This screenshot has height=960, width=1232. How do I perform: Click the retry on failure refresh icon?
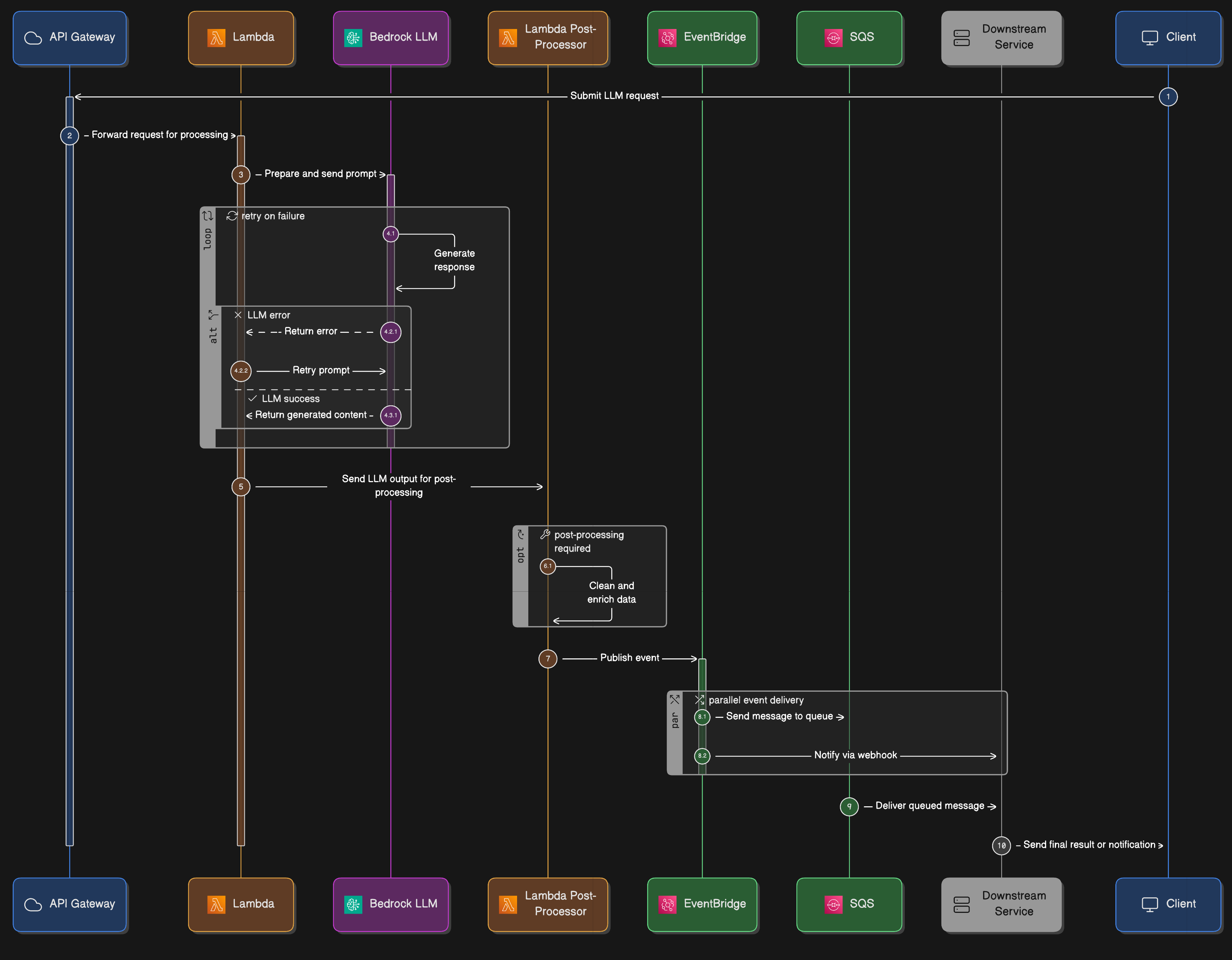(x=232, y=216)
